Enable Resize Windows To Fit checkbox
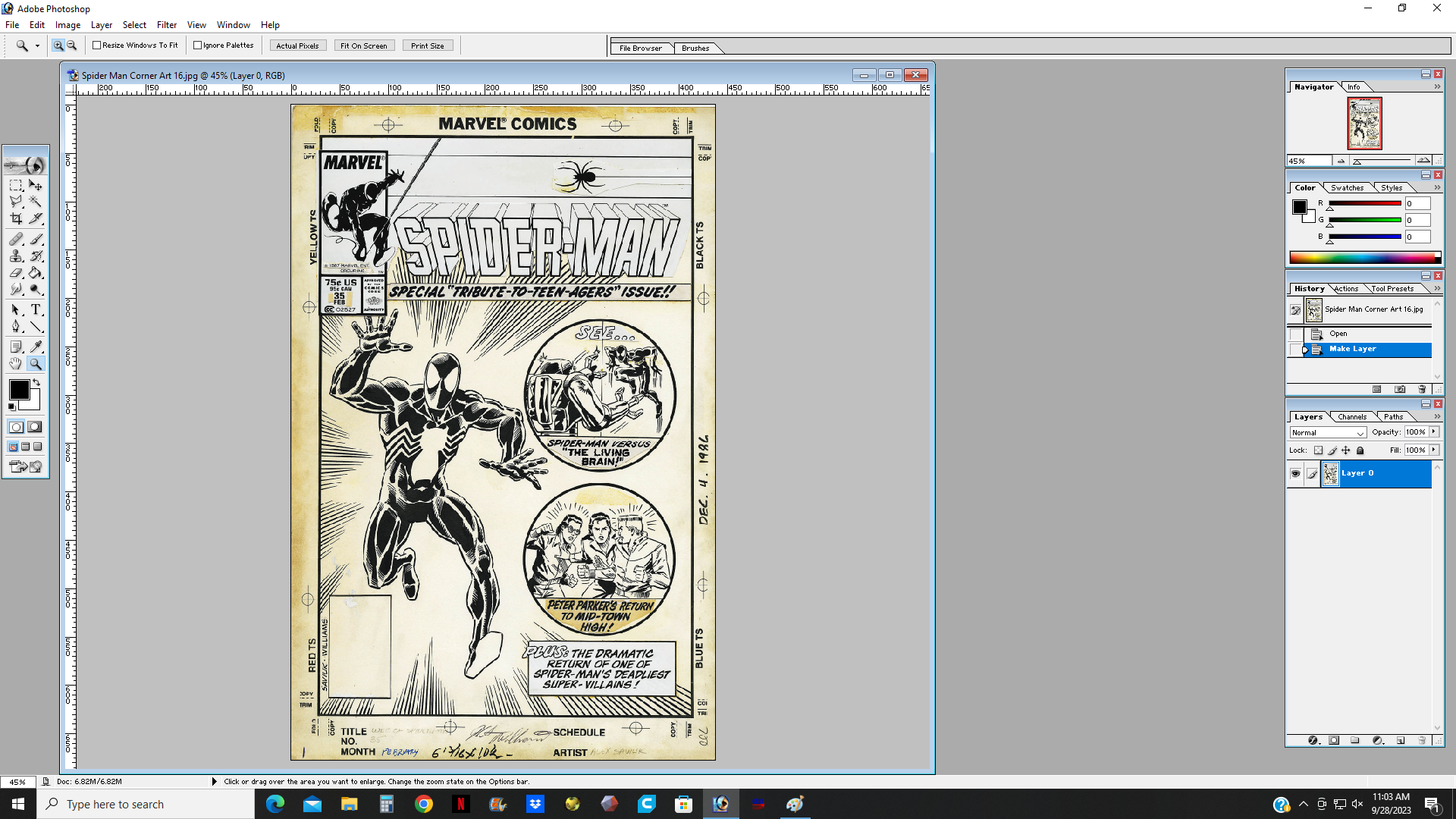 pyautogui.click(x=97, y=45)
